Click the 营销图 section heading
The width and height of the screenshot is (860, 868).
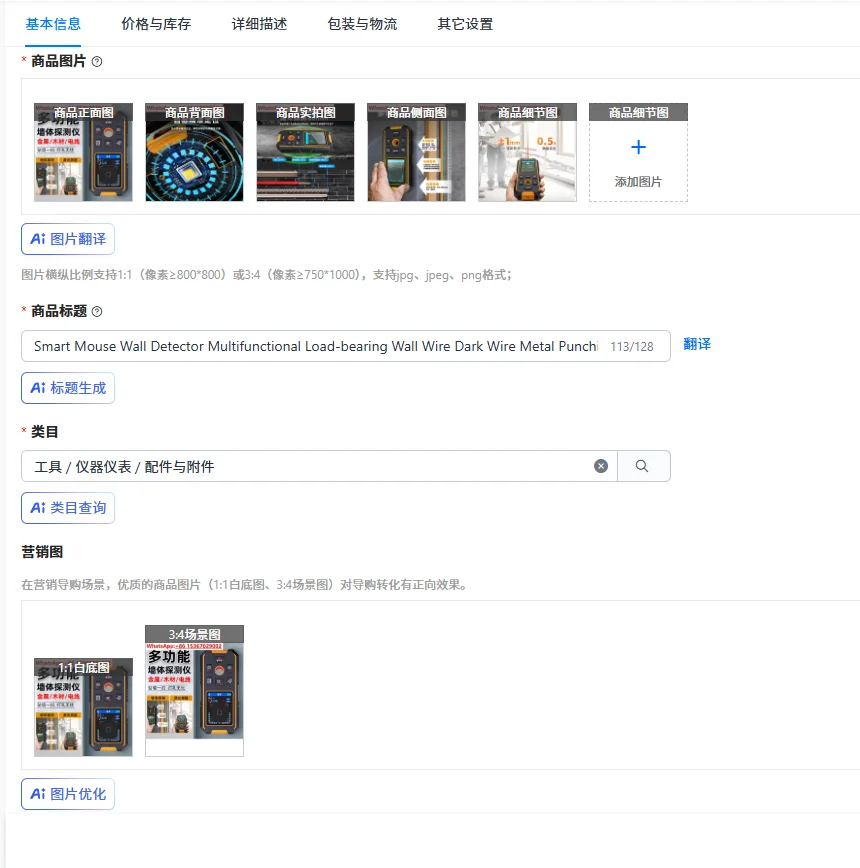pos(42,552)
